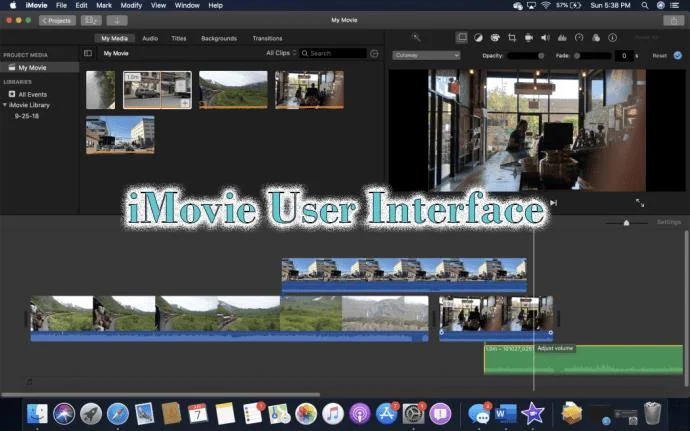Open the volume speaker adjustment icon
690x431 pixels.
[x=545, y=38]
